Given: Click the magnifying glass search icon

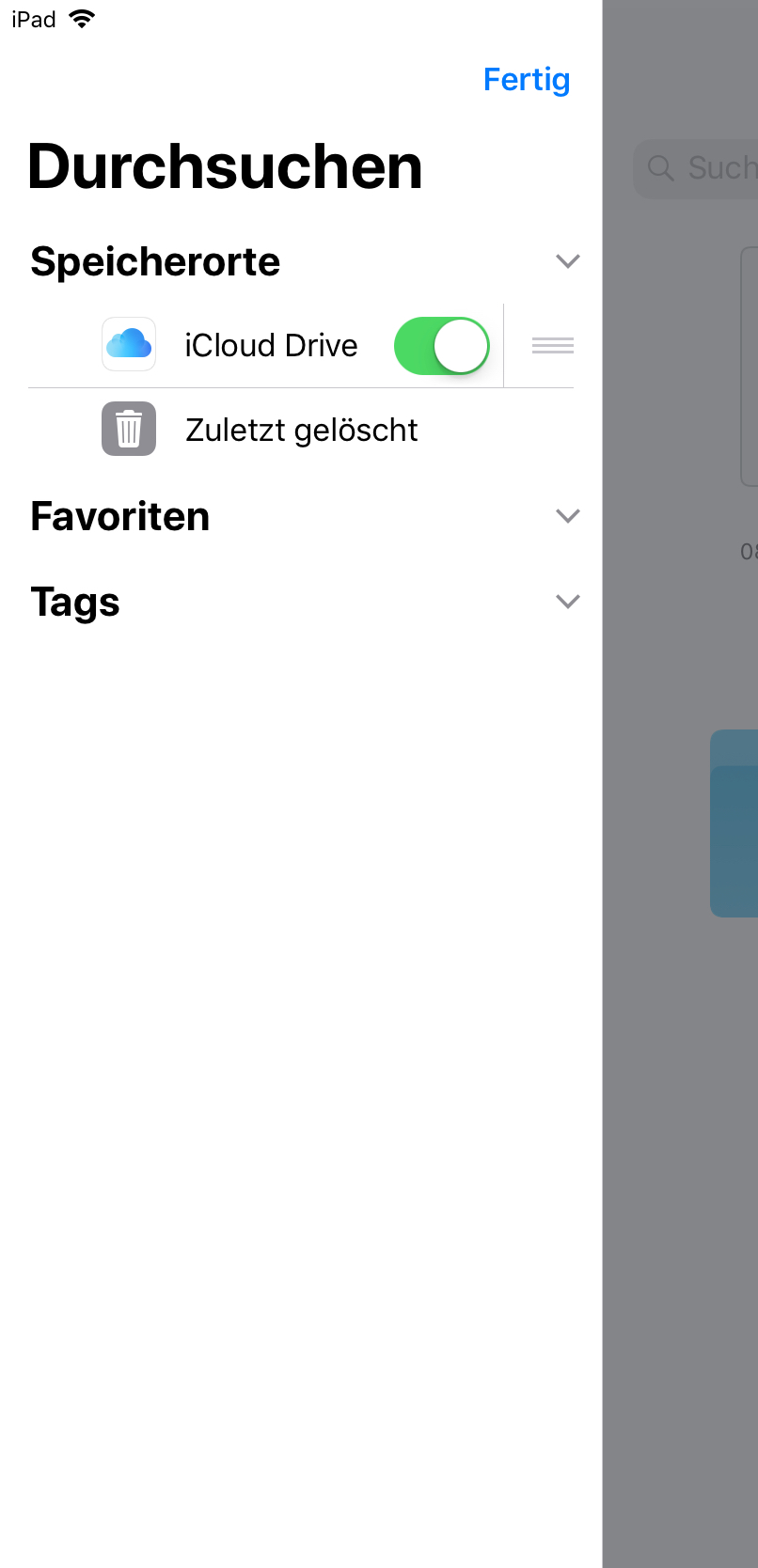Looking at the screenshot, I should coord(661,168).
